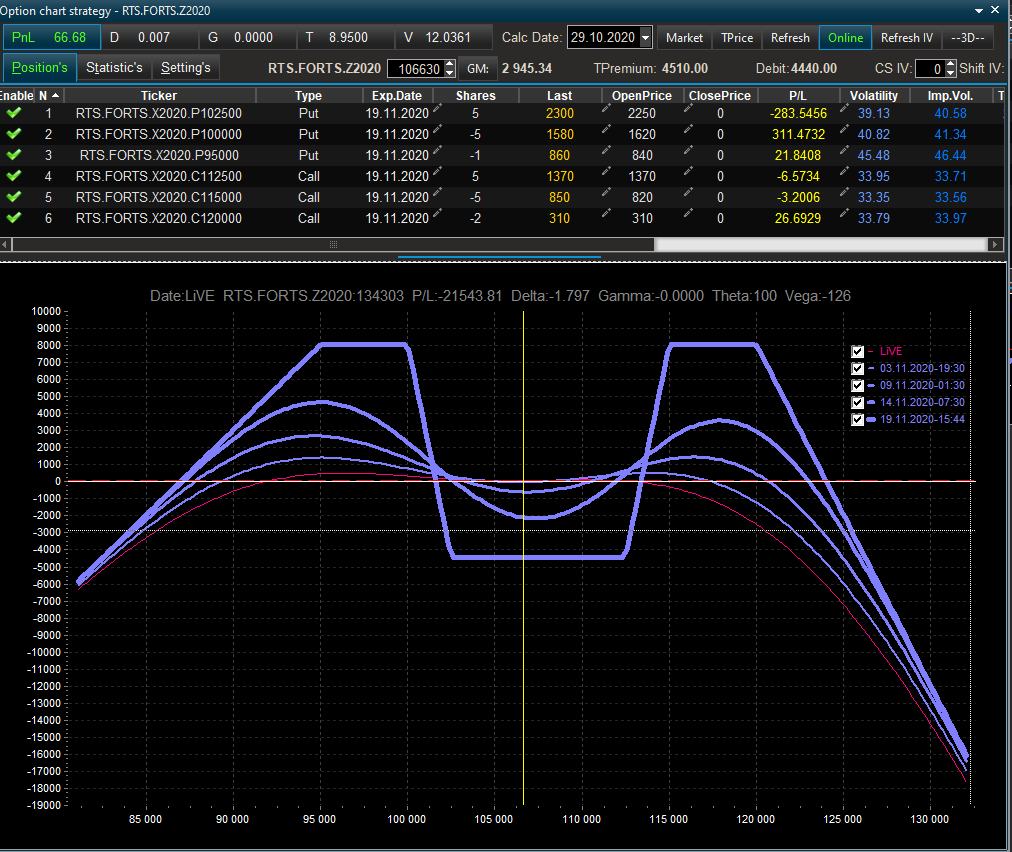Uncheck the LiVE curve in the chart legend
The height and width of the screenshot is (852, 1012).
click(x=858, y=352)
